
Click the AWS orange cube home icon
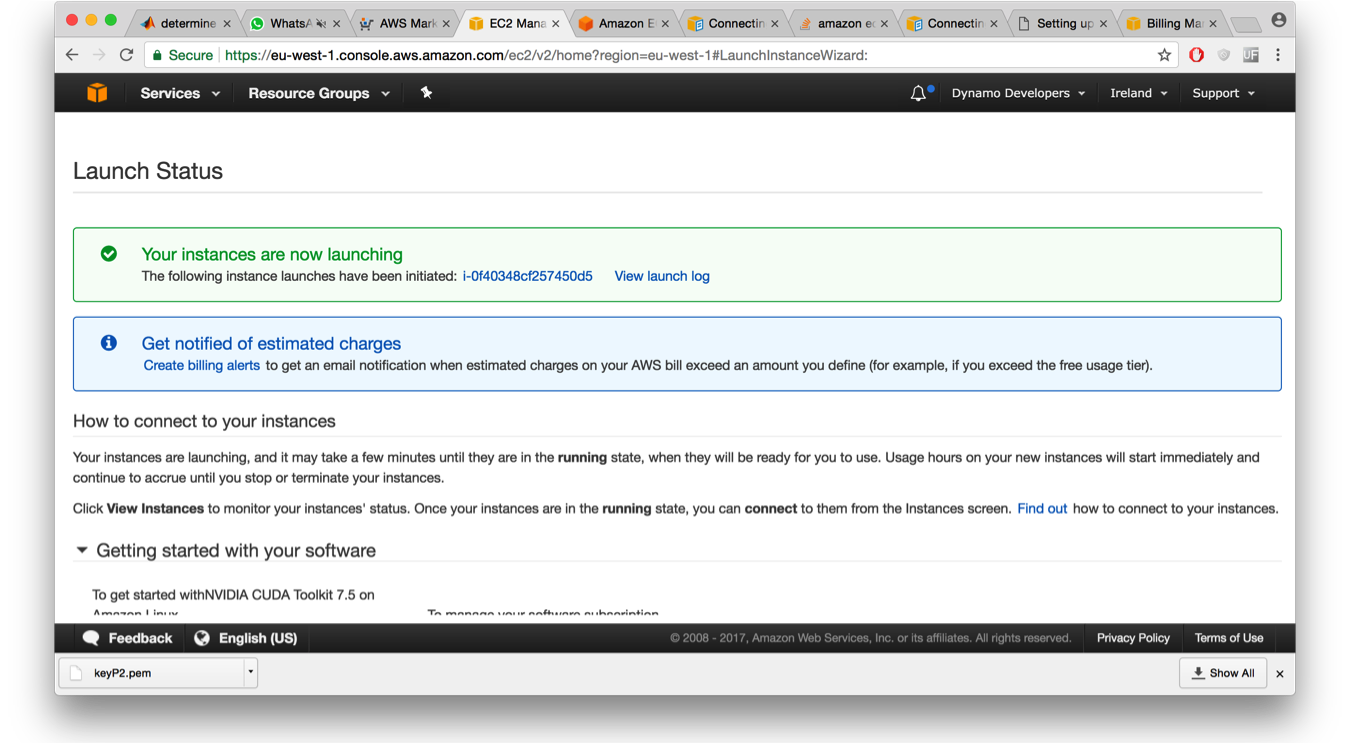coord(97,93)
